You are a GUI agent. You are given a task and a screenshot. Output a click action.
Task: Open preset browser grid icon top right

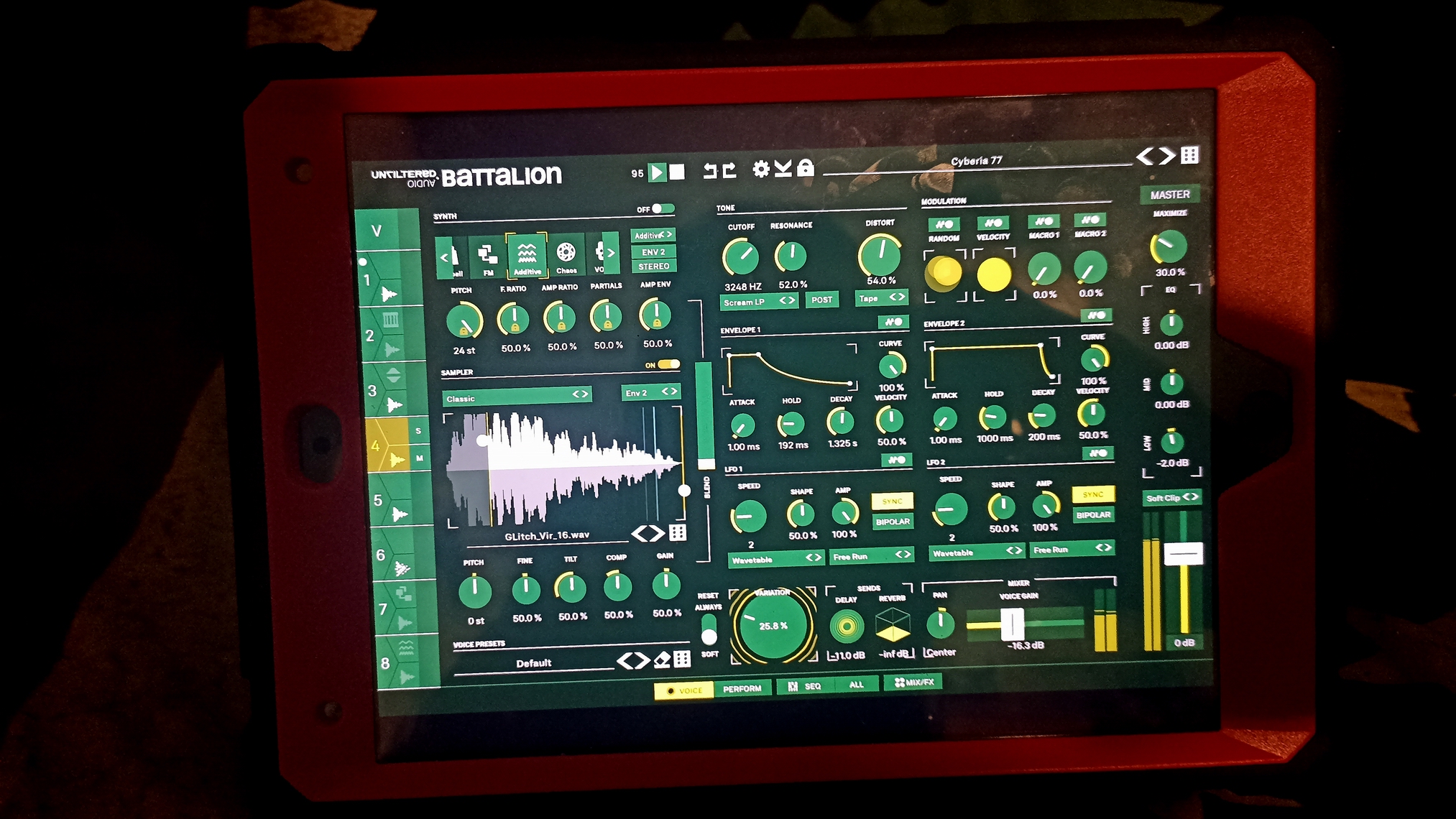coord(1190,154)
